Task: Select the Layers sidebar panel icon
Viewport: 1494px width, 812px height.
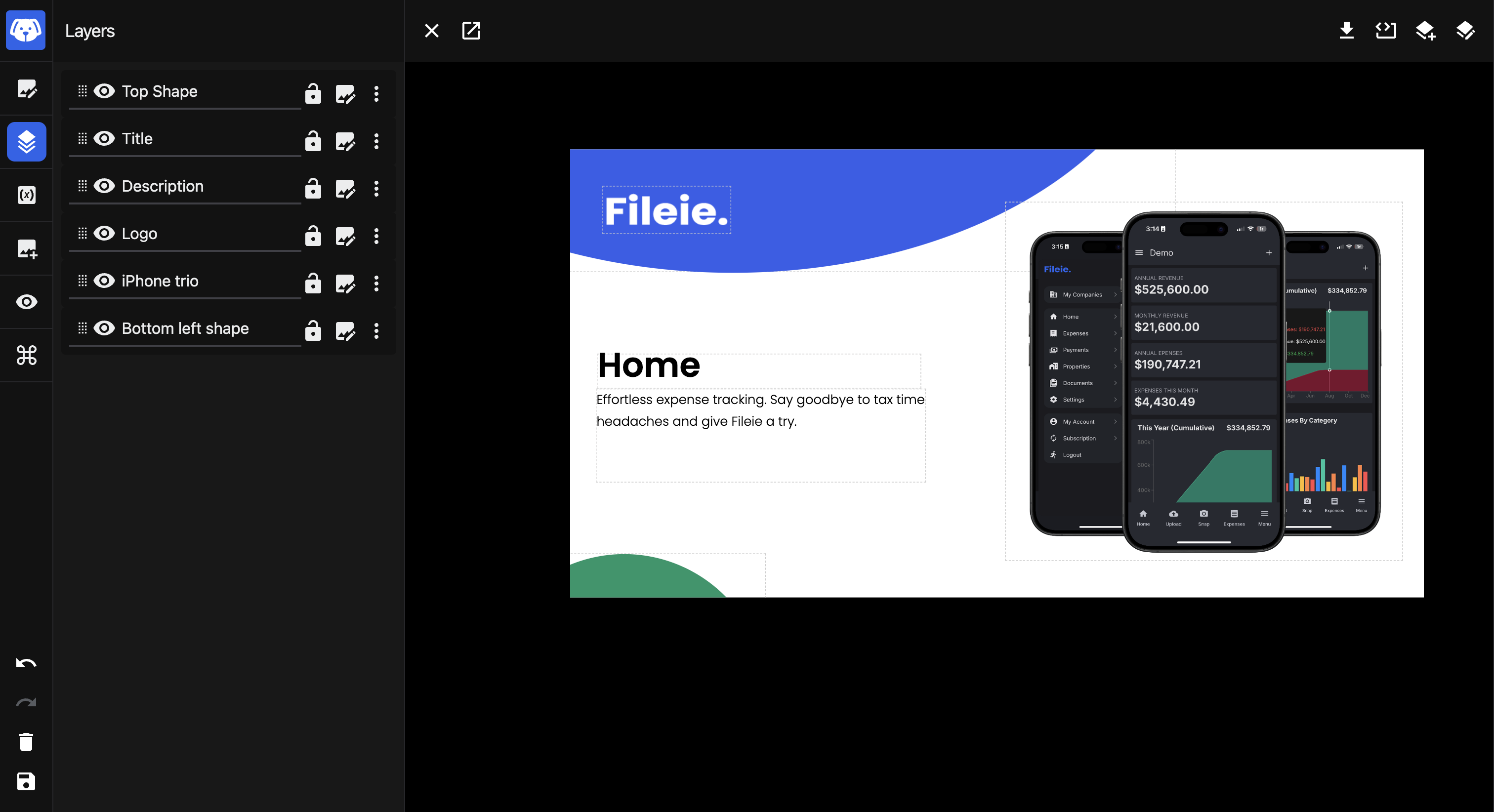Action: pos(27,142)
